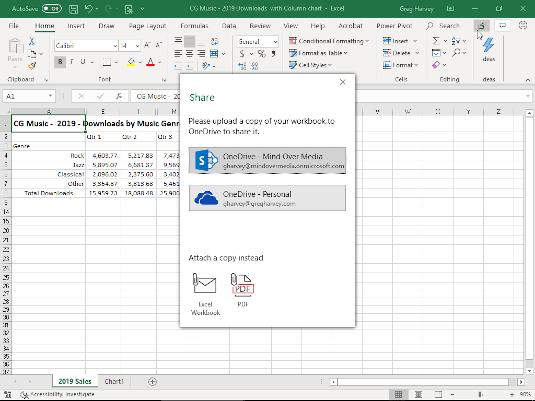Click the Merge & Center icon
This screenshot has width=535, height=401.
point(214,54)
